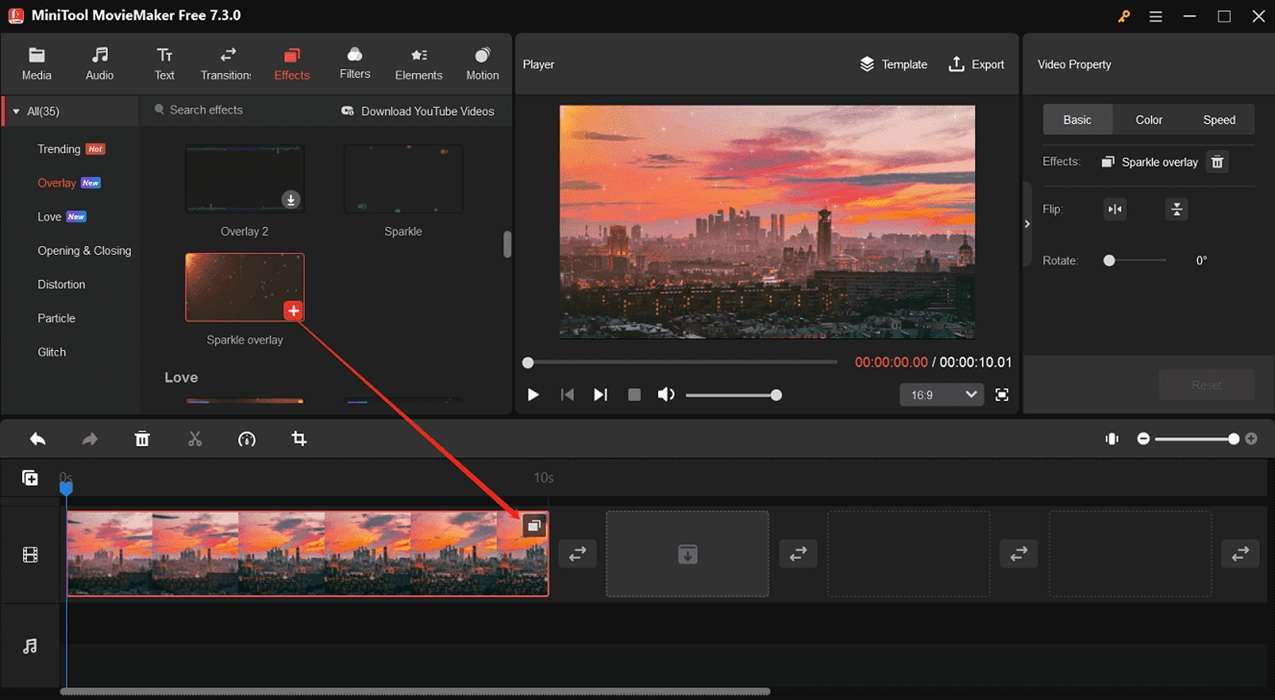Image resolution: width=1275 pixels, height=700 pixels.
Task: Adjust the volume slider
Action: point(732,395)
